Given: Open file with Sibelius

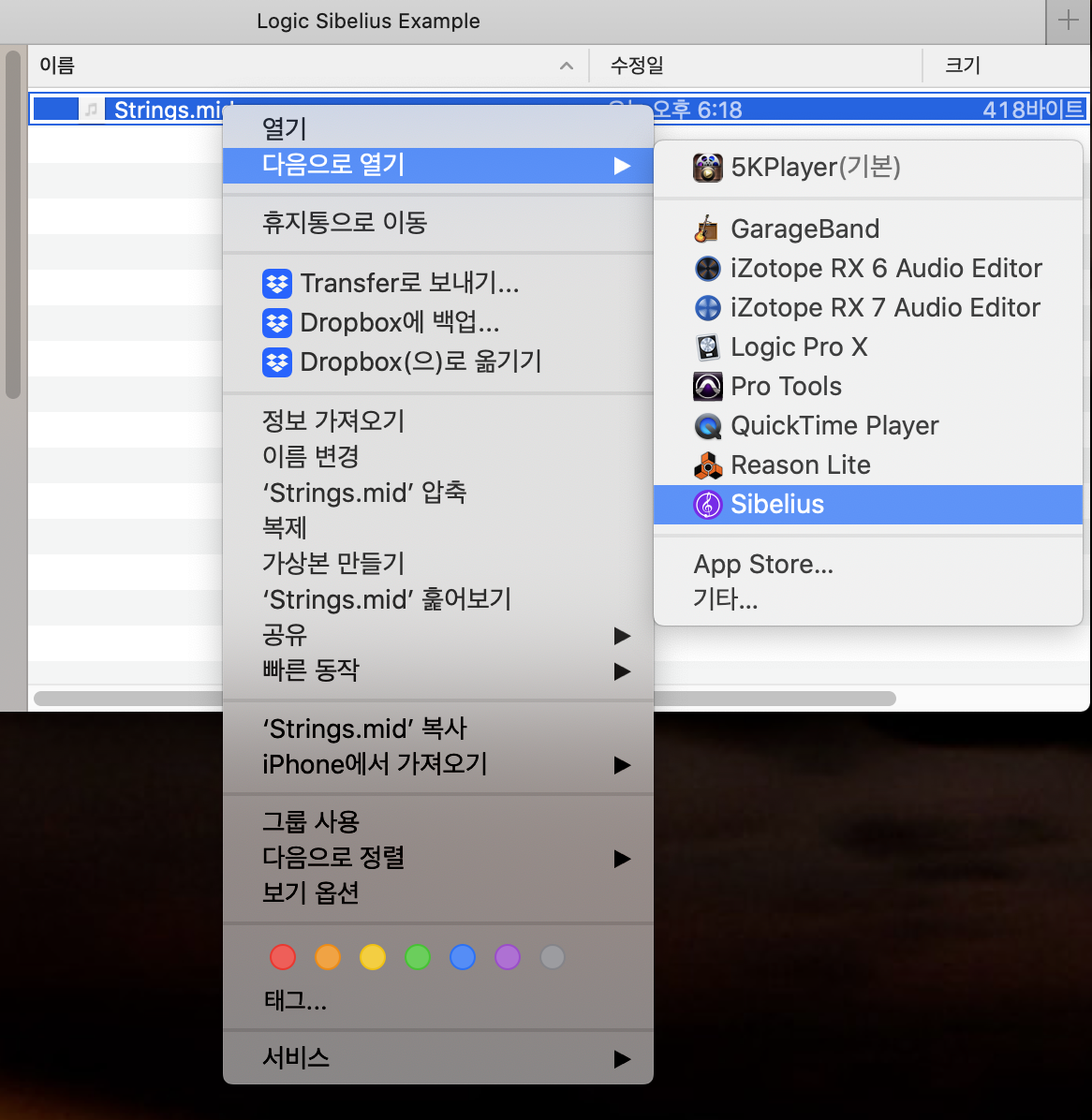Looking at the screenshot, I should click(x=868, y=505).
